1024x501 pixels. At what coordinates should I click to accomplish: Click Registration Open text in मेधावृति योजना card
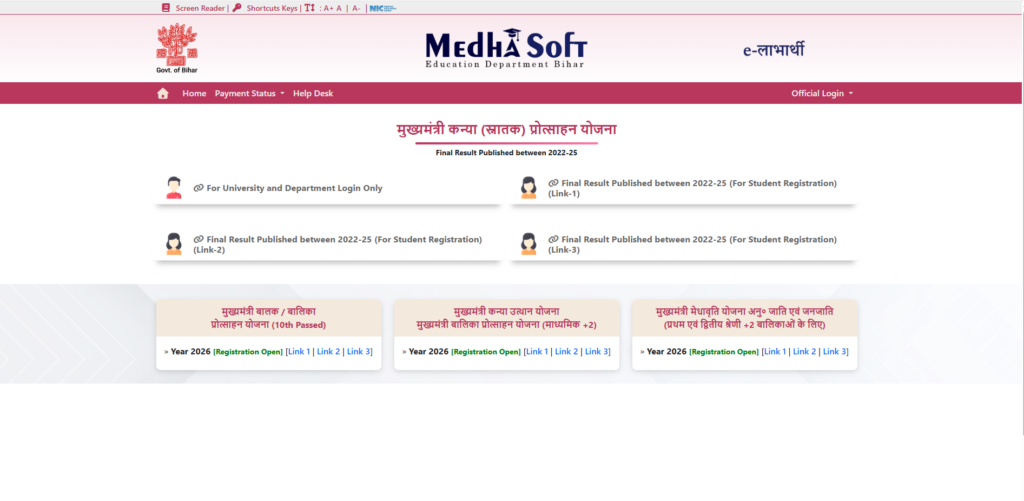[724, 352]
